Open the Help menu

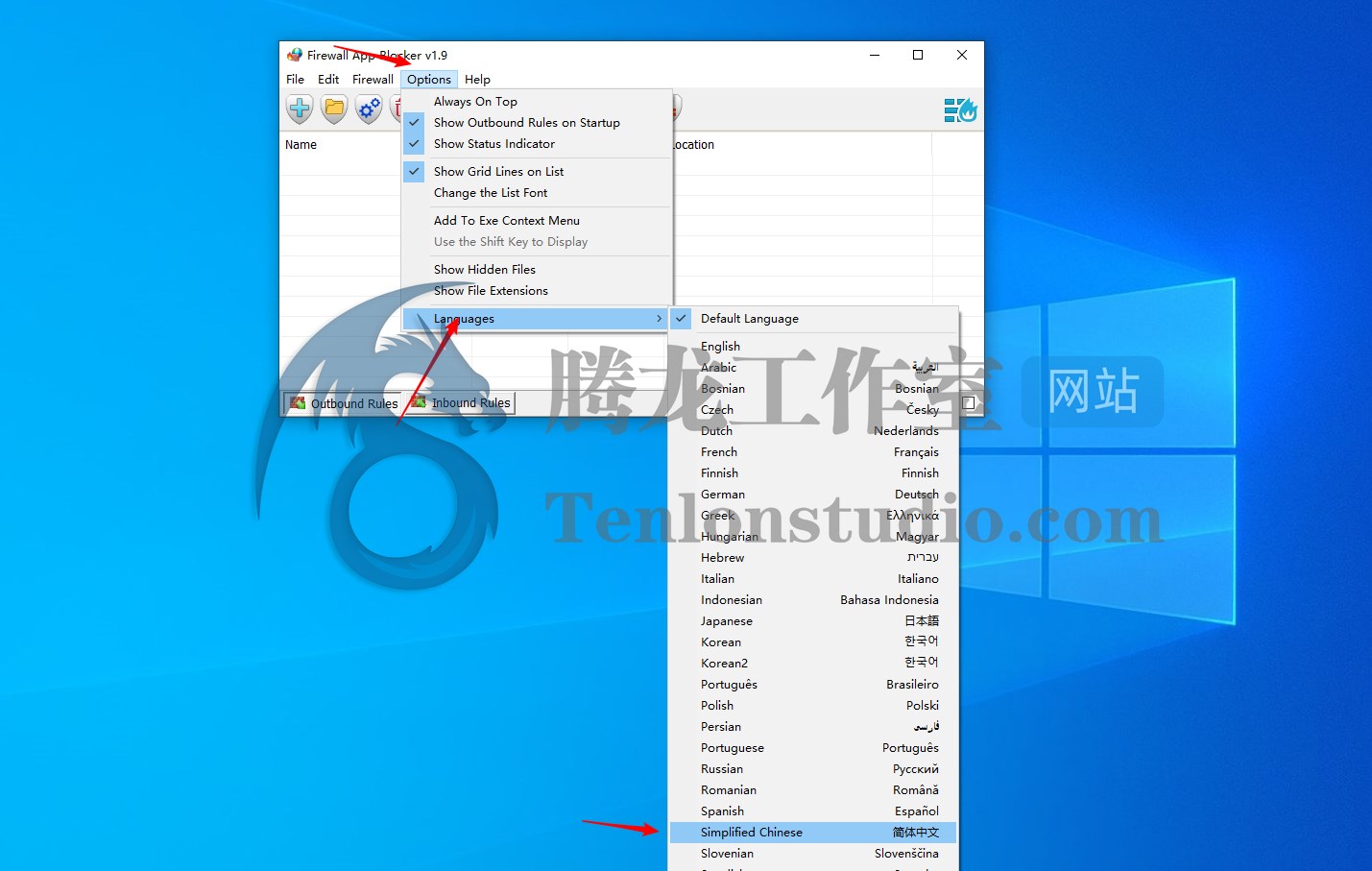(477, 80)
